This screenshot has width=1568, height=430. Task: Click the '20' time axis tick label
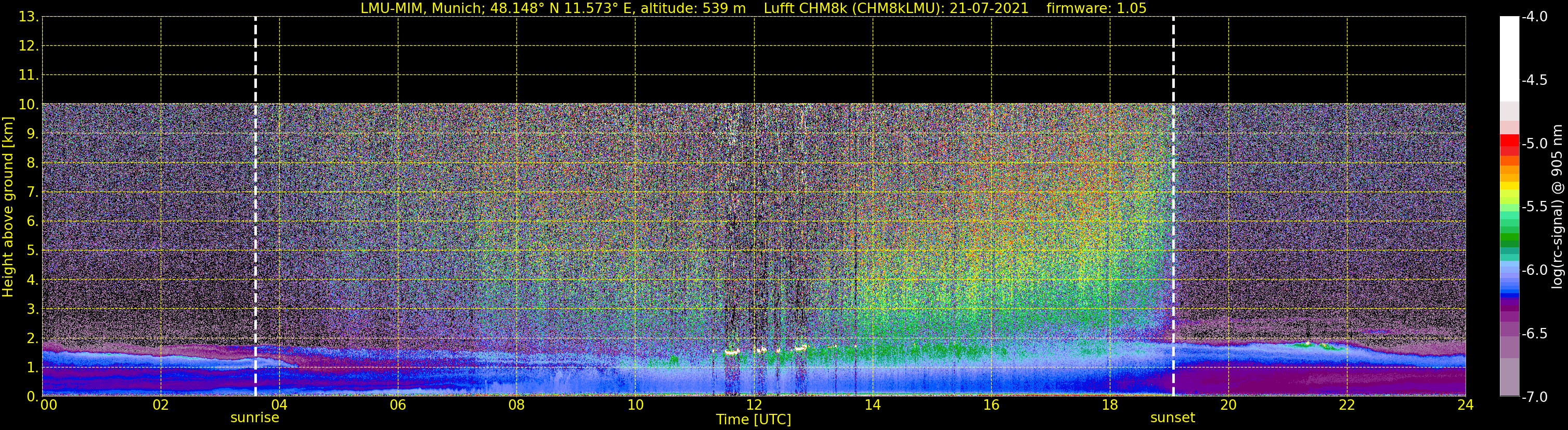pos(1228,405)
